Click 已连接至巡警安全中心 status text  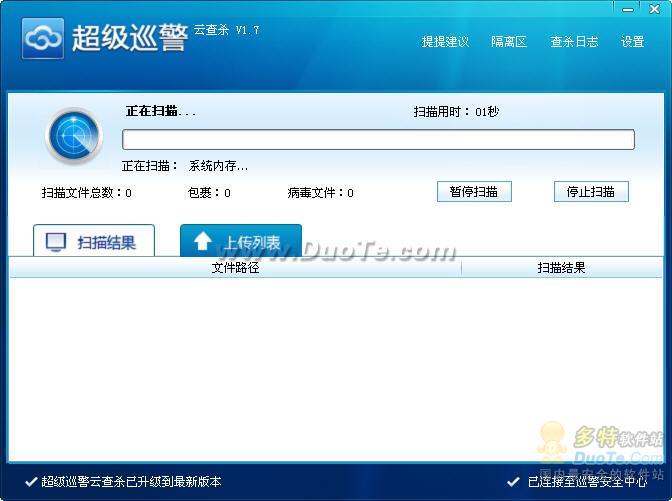[588, 482]
